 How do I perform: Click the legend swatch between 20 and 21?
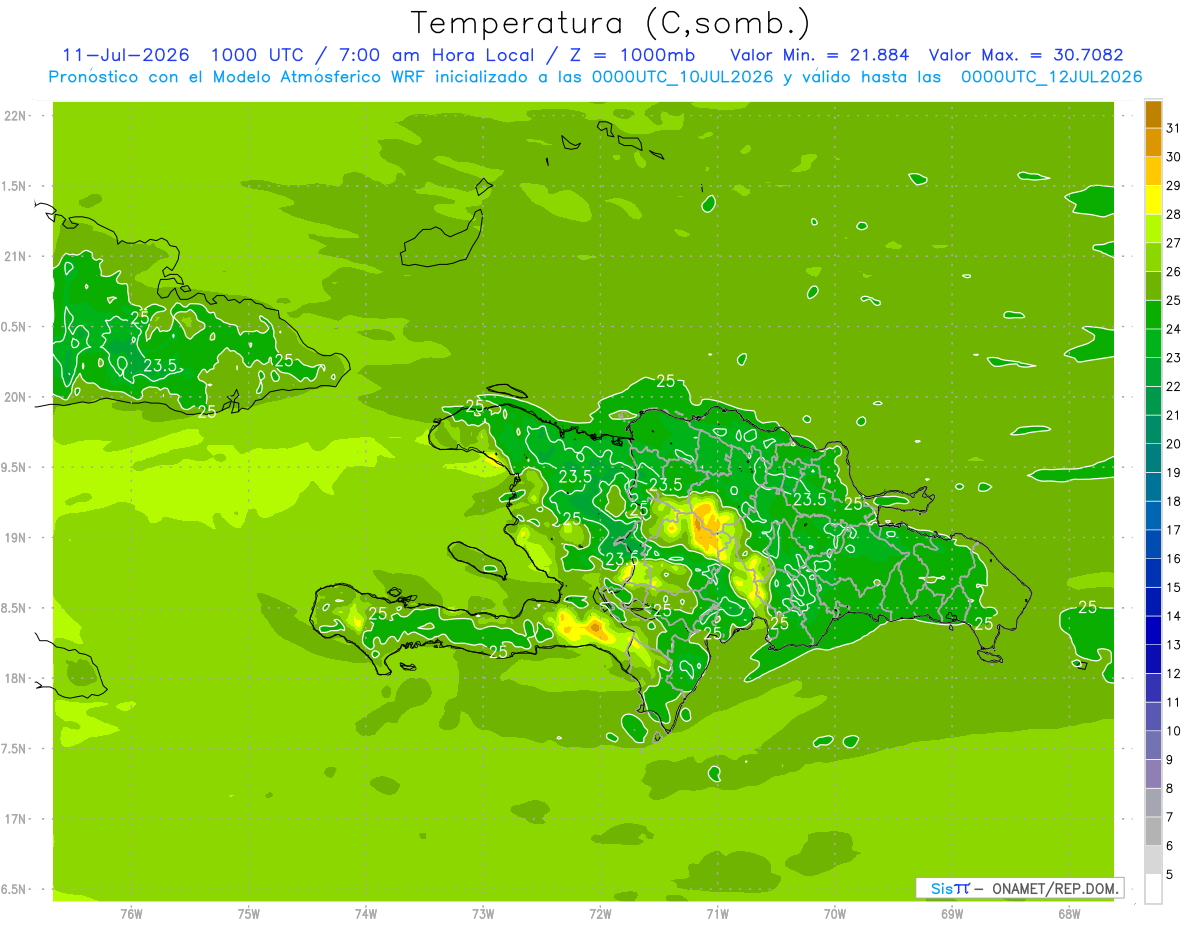[x=1153, y=430]
